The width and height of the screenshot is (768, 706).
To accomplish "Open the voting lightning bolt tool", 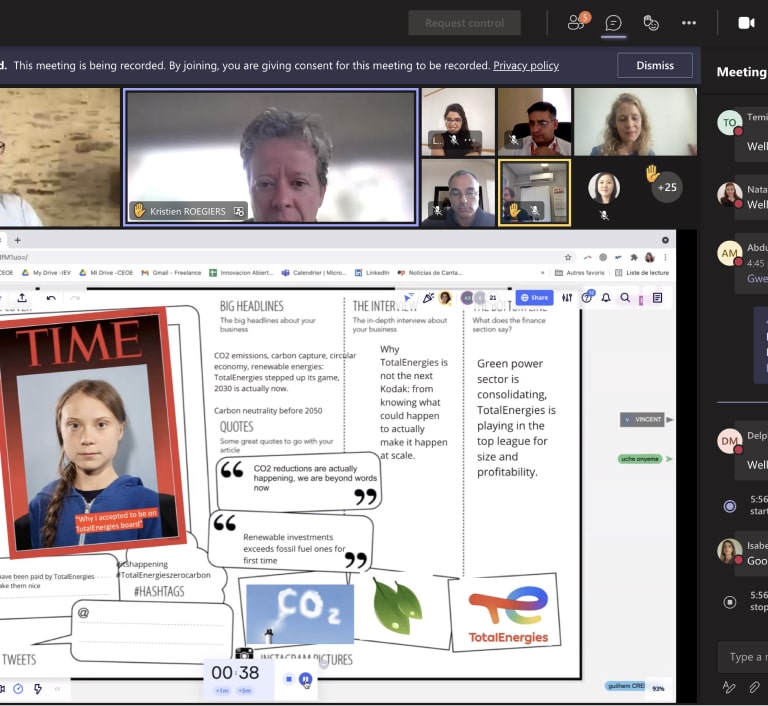I will pos(38,689).
